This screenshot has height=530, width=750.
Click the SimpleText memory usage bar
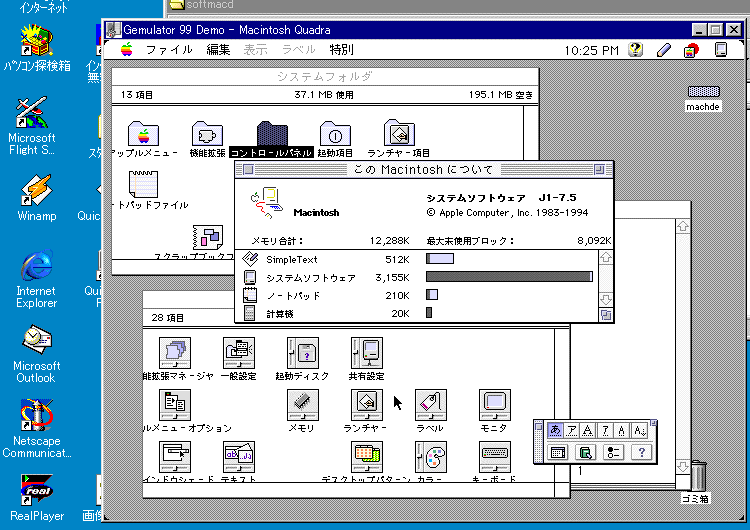pos(440,259)
